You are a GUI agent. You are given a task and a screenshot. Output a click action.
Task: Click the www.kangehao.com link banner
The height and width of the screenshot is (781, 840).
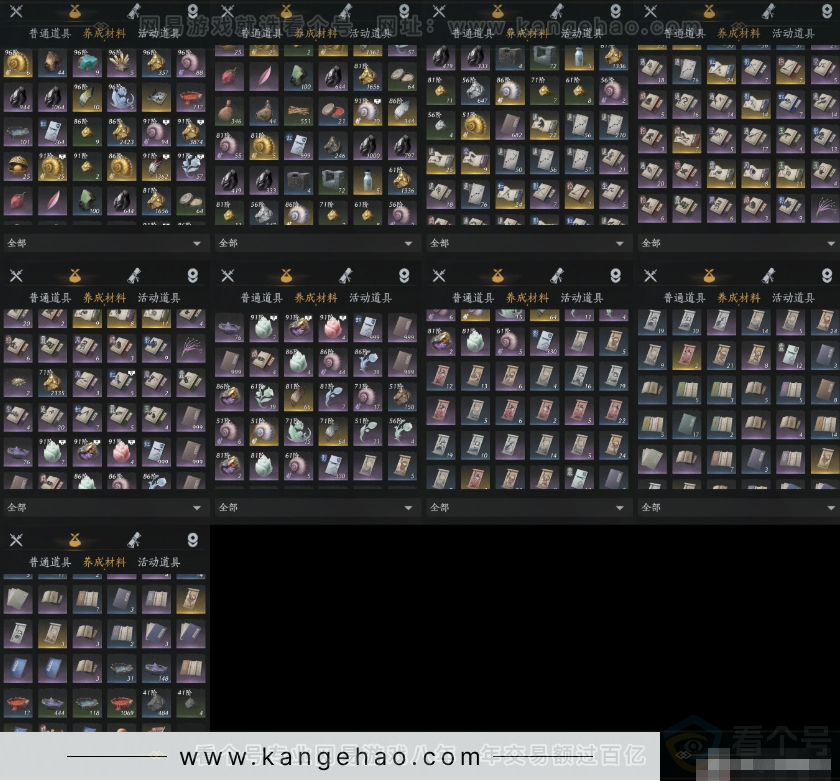(x=330, y=757)
